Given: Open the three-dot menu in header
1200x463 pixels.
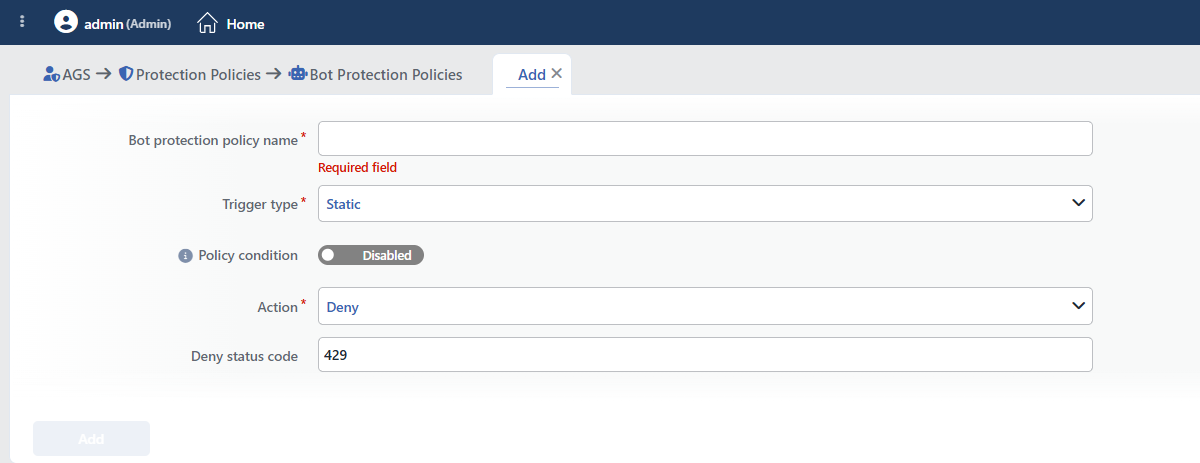Looking at the screenshot, I should (x=22, y=22).
